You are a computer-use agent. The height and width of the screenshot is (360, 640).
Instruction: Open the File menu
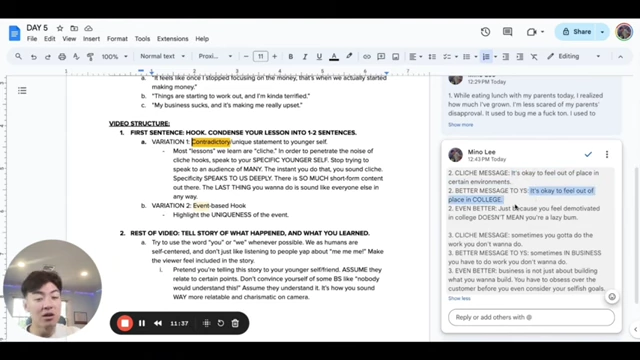32,39
